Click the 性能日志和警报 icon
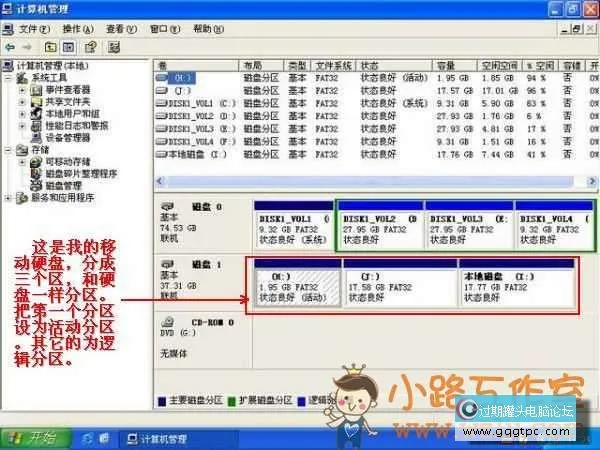 coord(36,126)
